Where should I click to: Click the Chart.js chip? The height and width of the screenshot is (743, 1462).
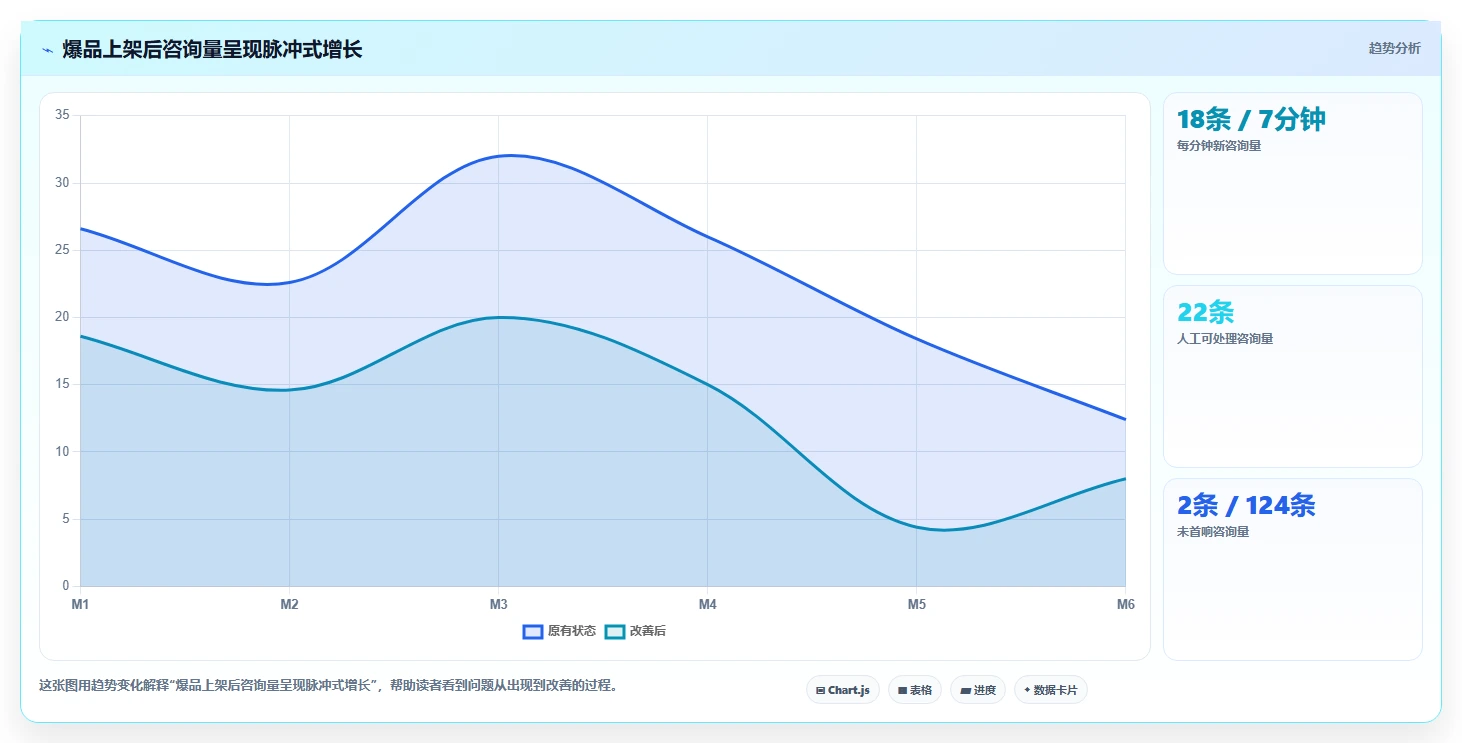843,690
